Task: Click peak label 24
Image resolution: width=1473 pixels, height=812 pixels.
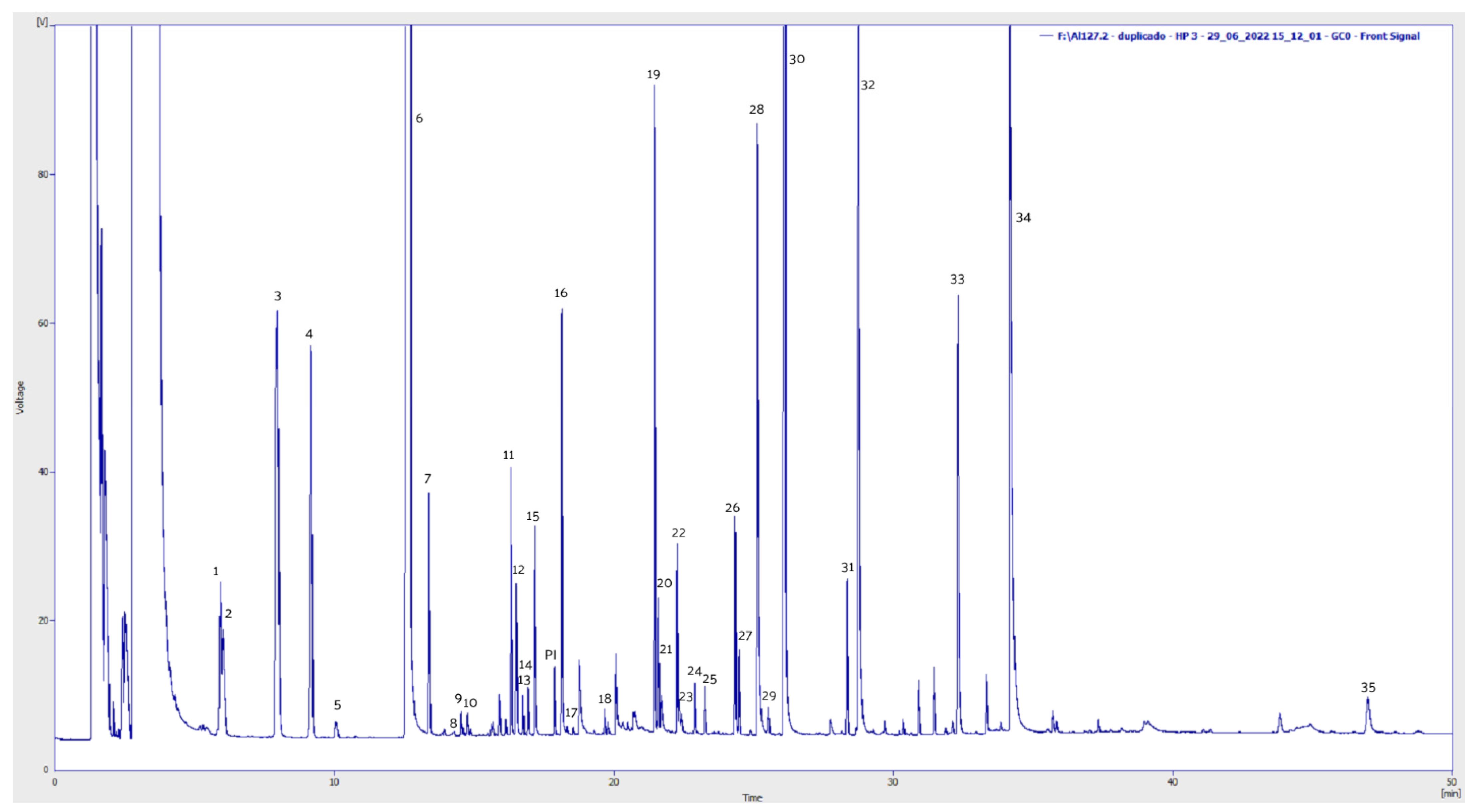Action: [694, 671]
